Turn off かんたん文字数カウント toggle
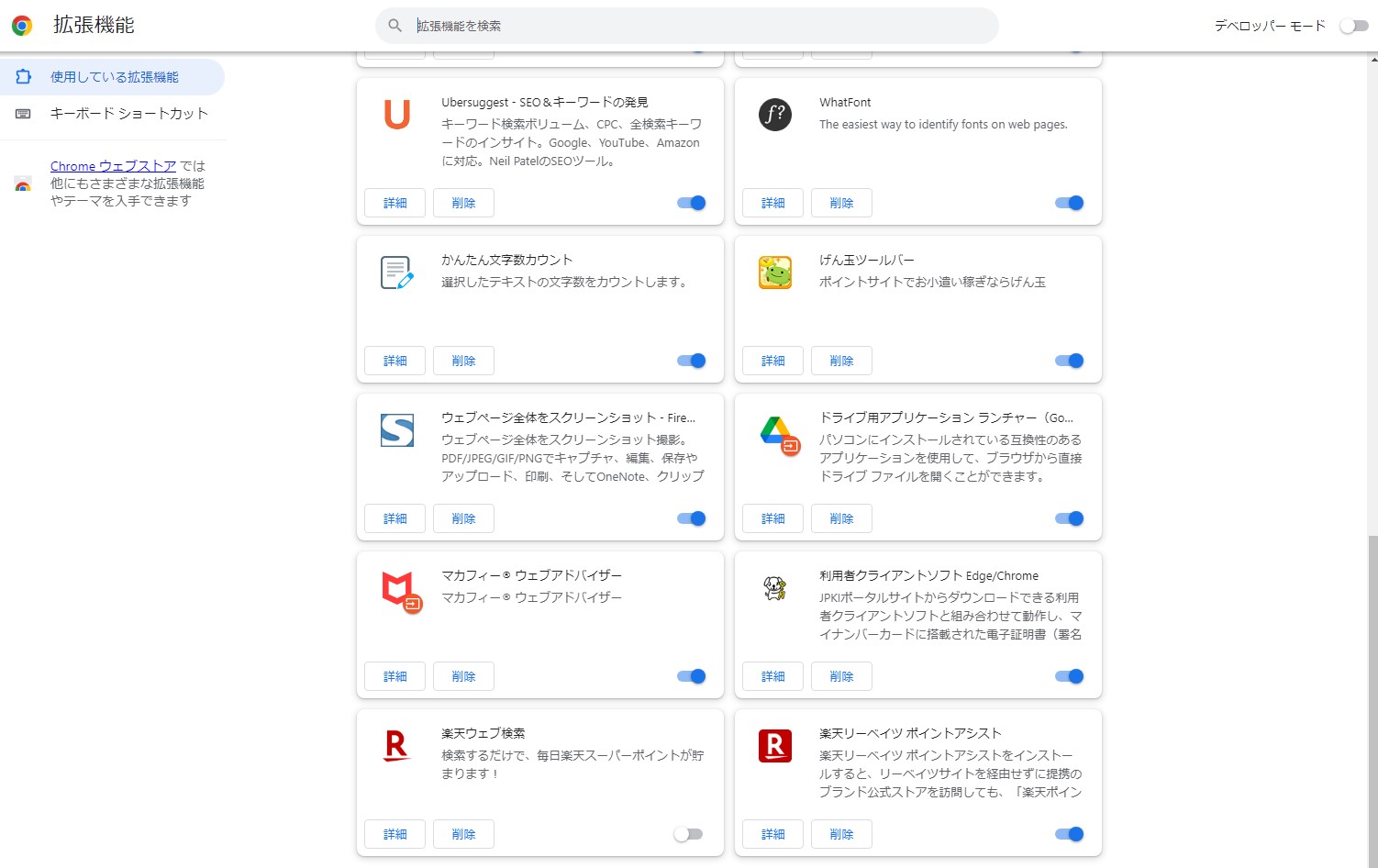The image size is (1378, 868). [x=692, y=361]
